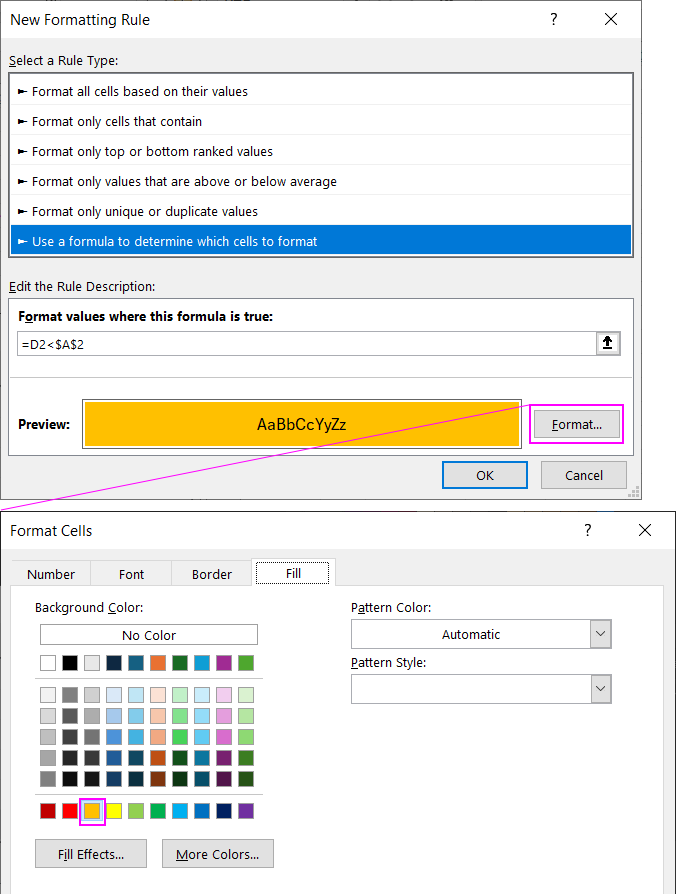Image resolution: width=676 pixels, height=894 pixels.
Task: Click inside the formula input field
Action: 300,343
